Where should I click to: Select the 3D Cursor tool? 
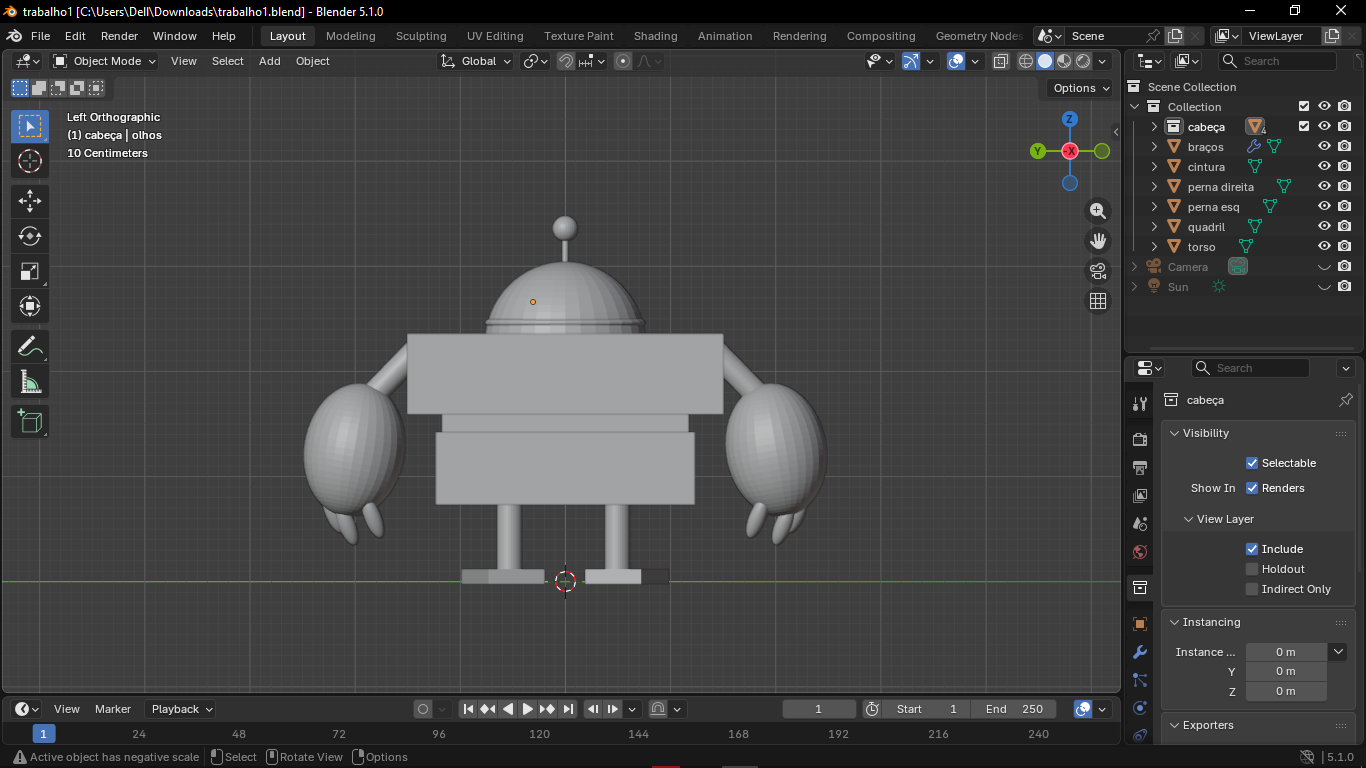click(x=30, y=161)
